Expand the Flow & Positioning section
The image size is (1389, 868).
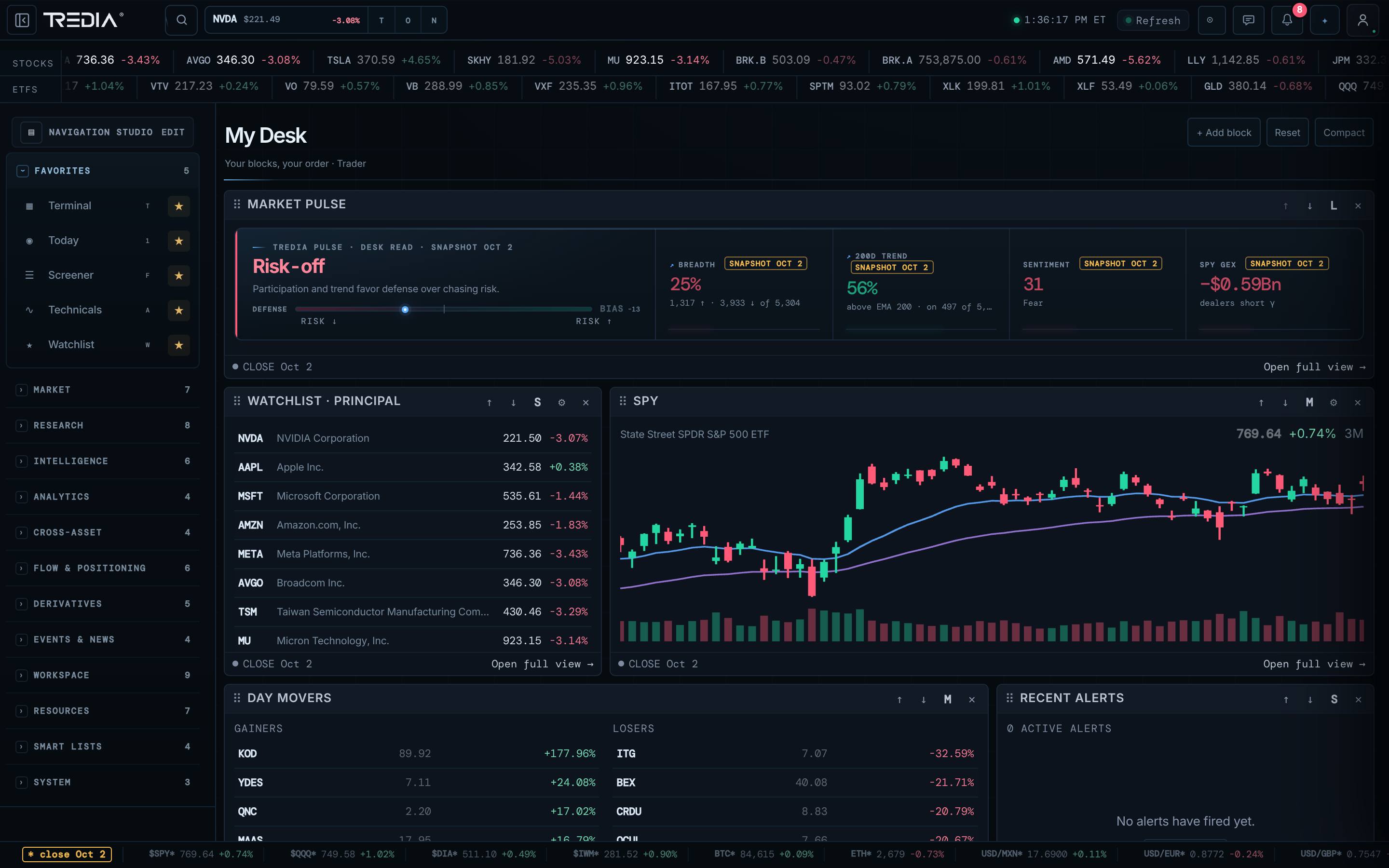[103, 569]
